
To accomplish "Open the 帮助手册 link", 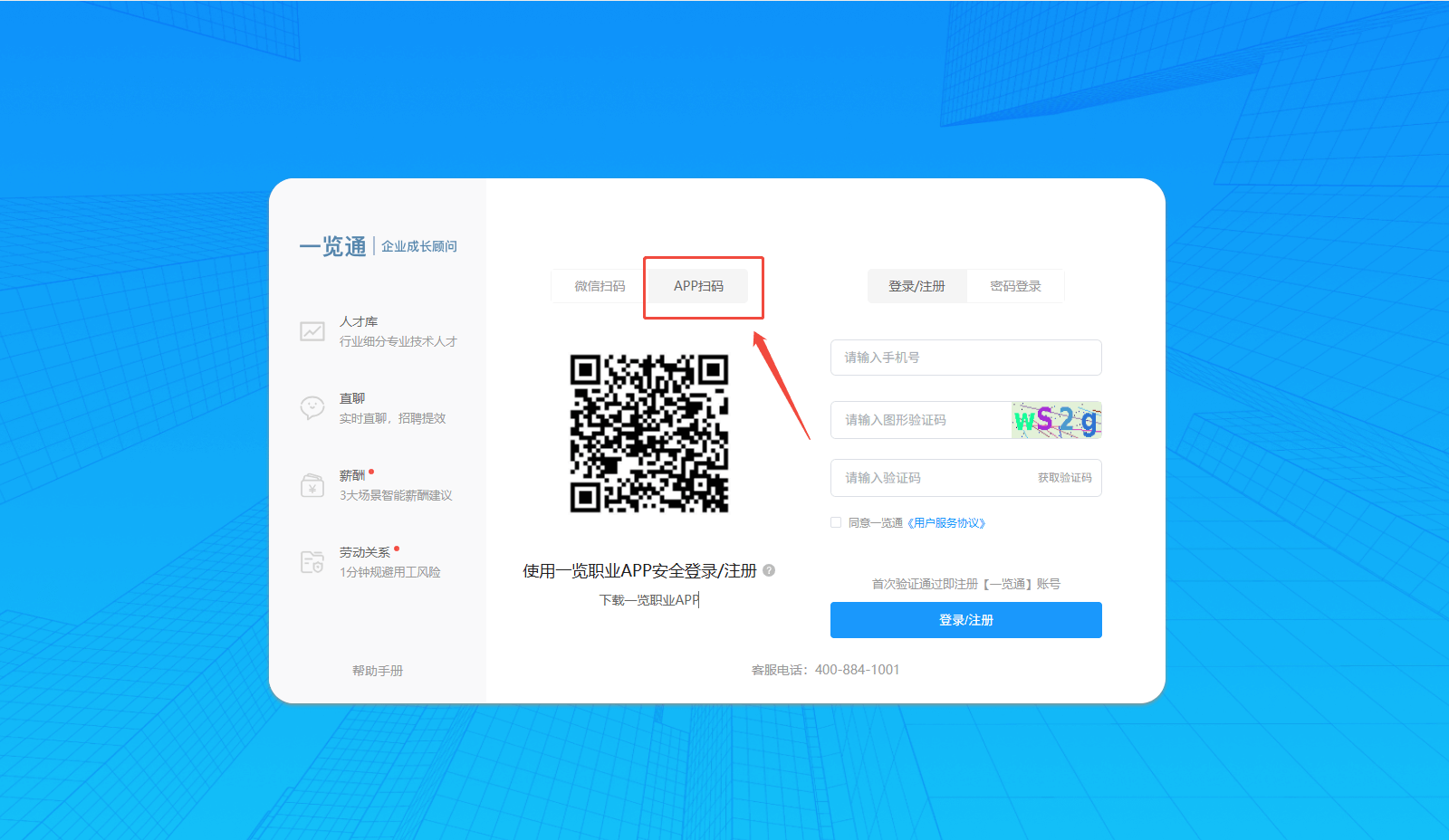I will (x=378, y=671).
